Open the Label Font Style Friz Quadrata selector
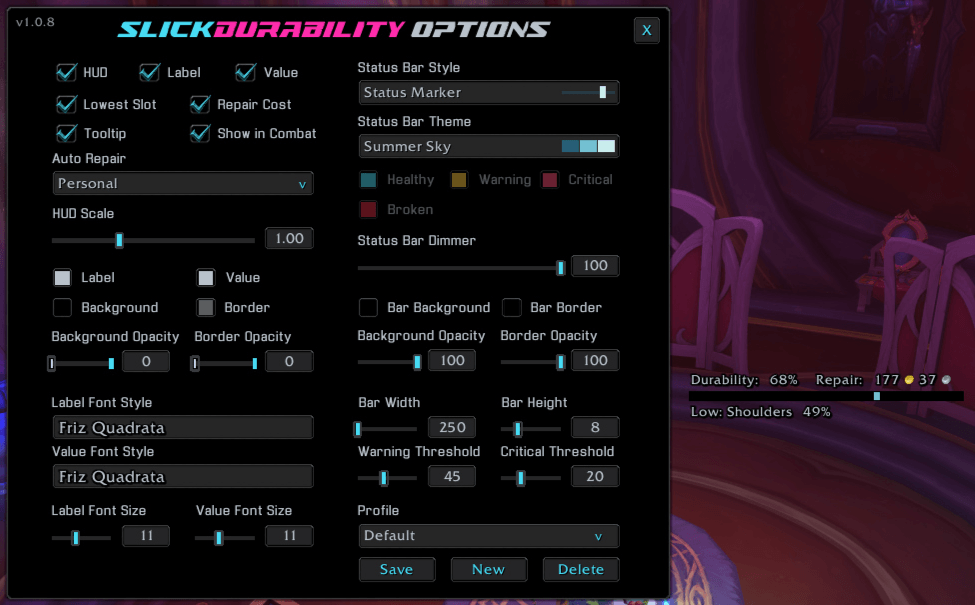The height and width of the screenshot is (605, 975). coord(183,427)
